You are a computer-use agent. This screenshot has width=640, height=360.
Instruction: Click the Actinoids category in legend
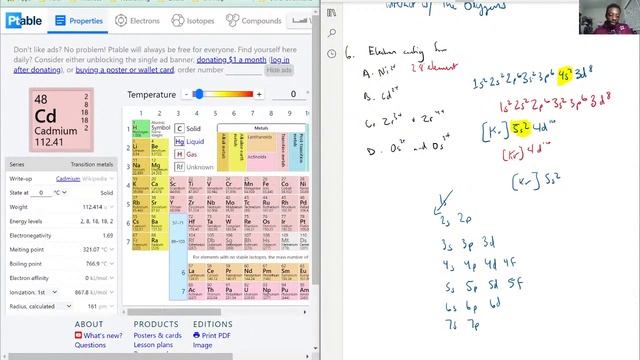click(260, 161)
